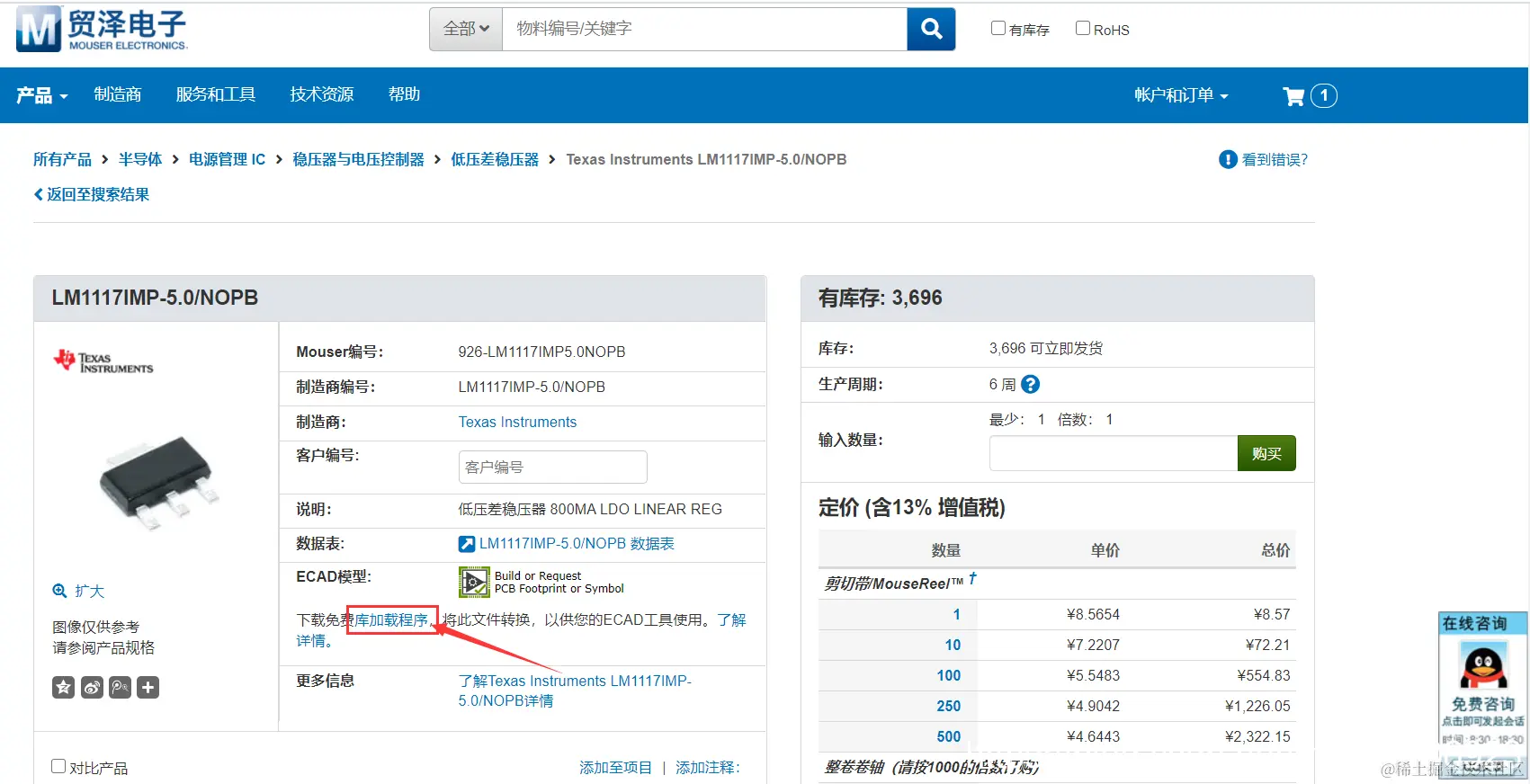Click the search keyword input field

pos(704,29)
